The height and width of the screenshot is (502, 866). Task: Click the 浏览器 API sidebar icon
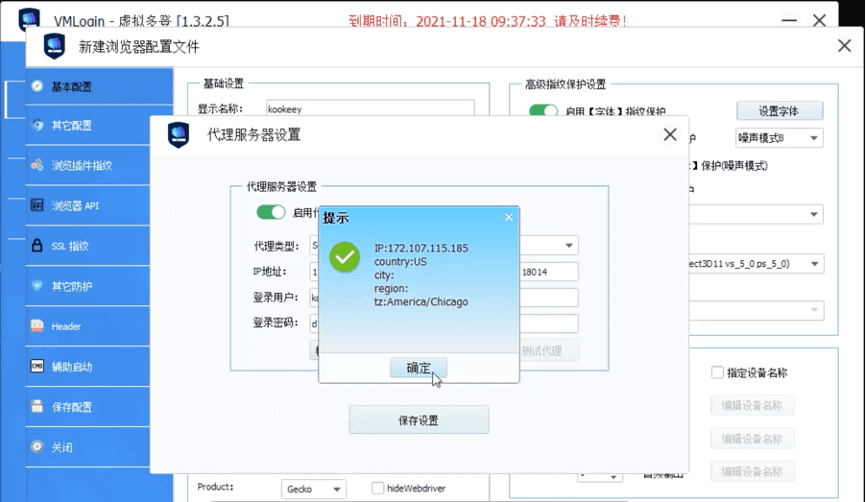click(x=37, y=205)
